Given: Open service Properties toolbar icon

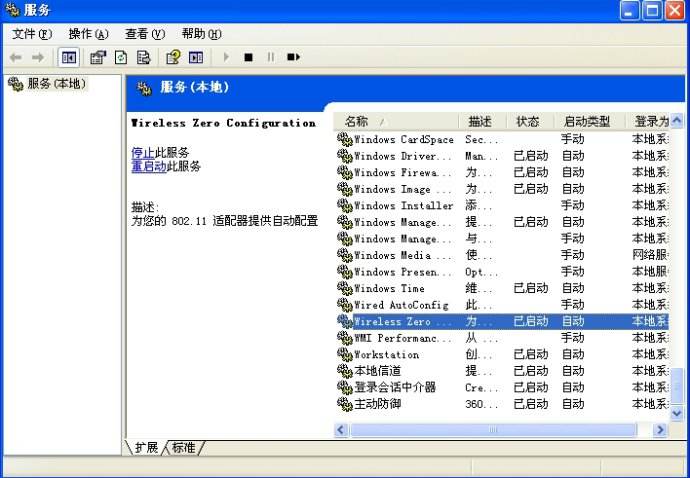Looking at the screenshot, I should (98, 57).
